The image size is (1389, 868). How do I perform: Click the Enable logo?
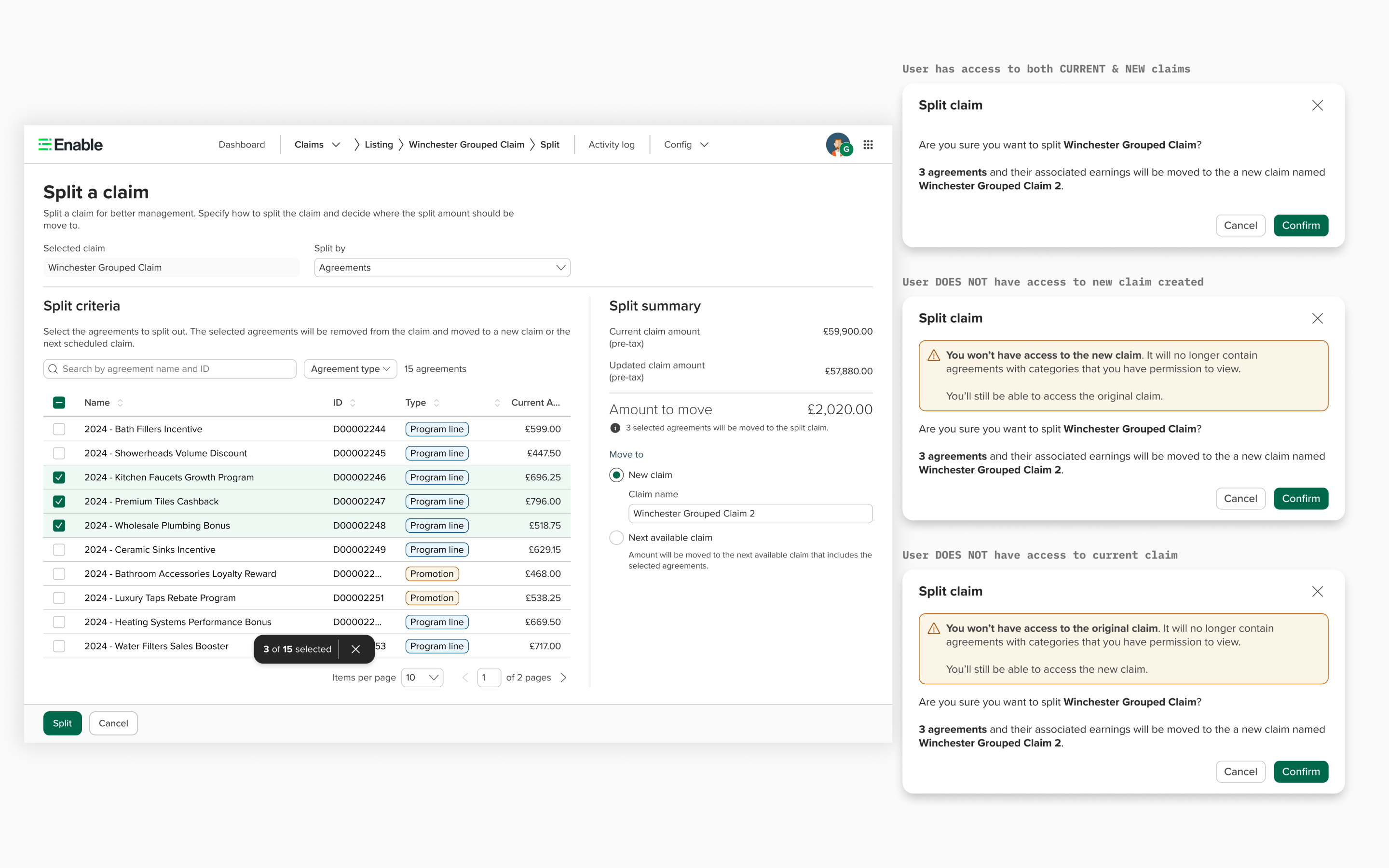[70, 145]
